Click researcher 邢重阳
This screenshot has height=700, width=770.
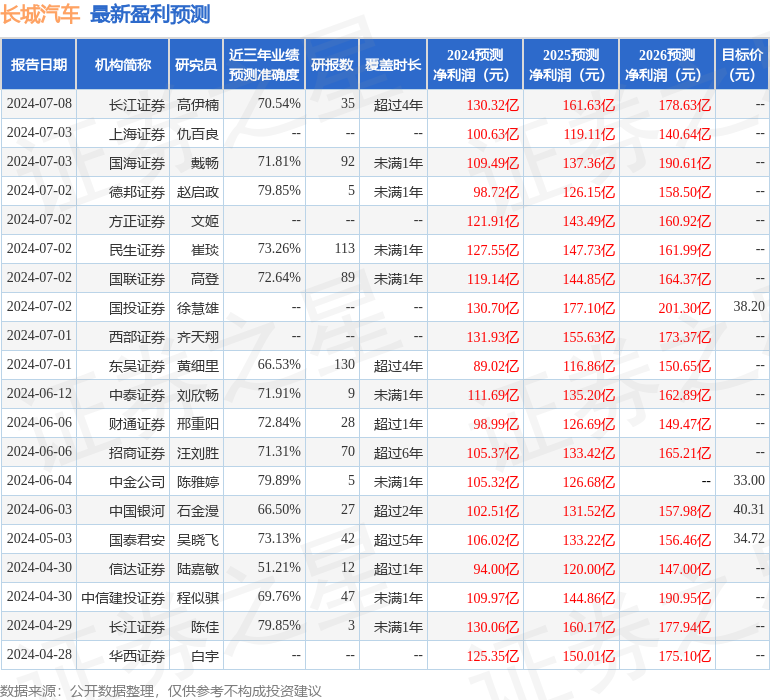[x=198, y=423]
